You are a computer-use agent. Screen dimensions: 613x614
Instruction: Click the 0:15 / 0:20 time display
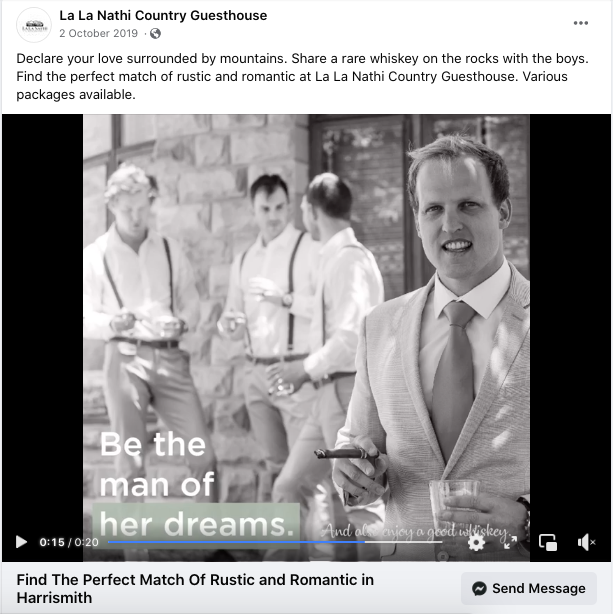[69, 542]
